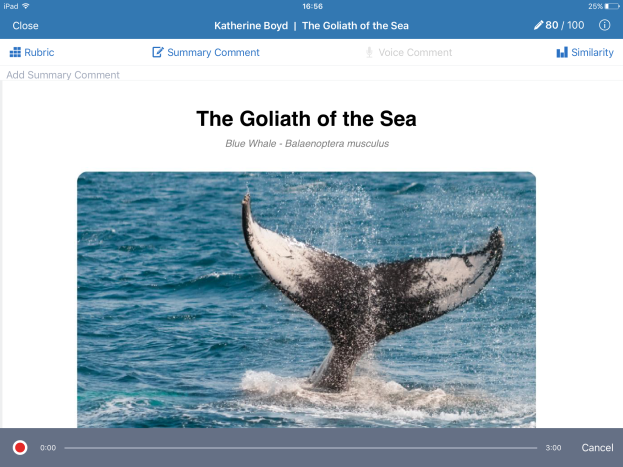Tap the header 'Katherine Boyd' student name
623x467 pixels.
251,26
